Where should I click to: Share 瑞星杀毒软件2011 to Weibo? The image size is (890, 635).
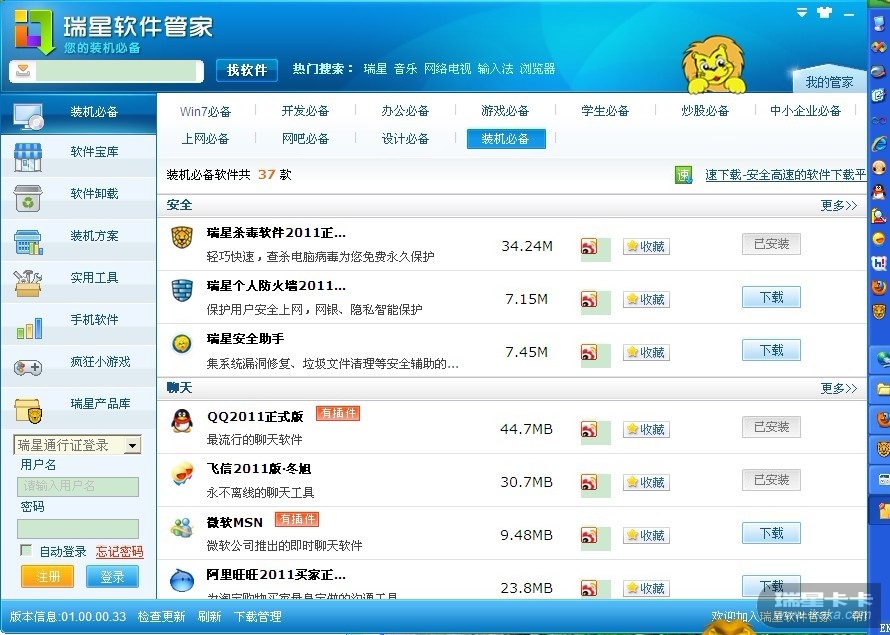[x=589, y=247]
